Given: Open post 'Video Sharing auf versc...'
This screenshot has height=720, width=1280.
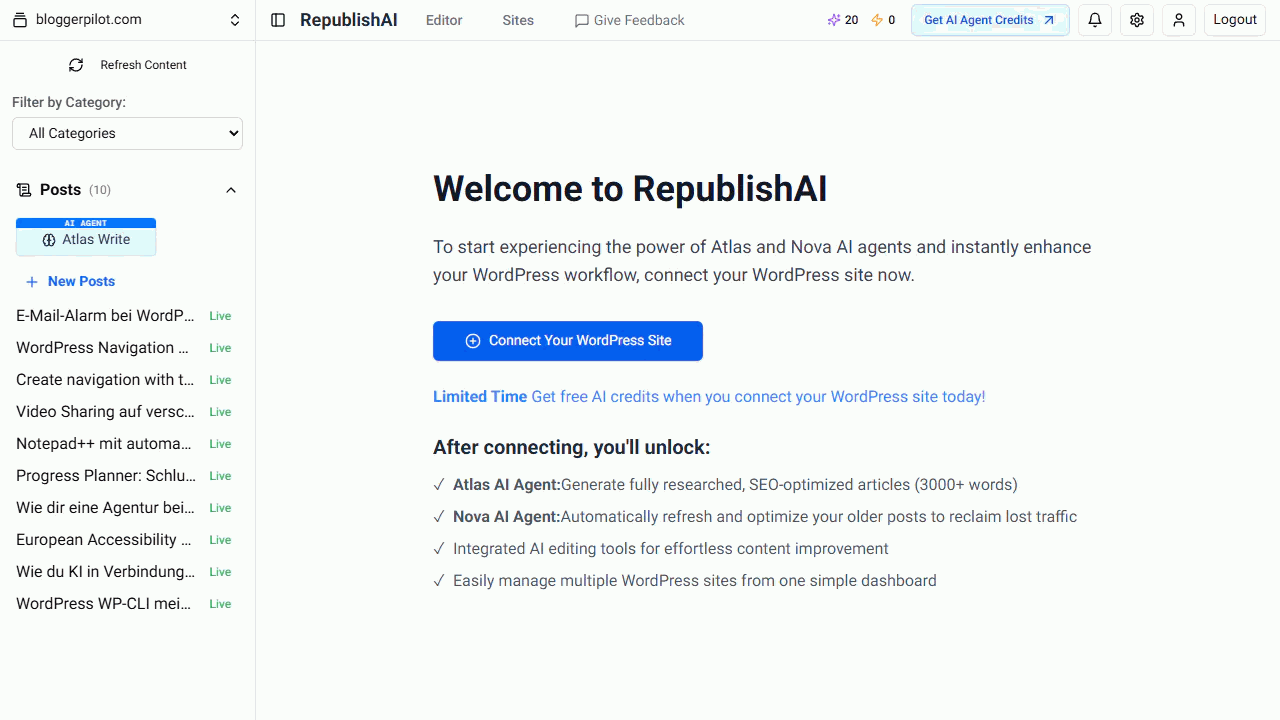Looking at the screenshot, I should (105, 412).
